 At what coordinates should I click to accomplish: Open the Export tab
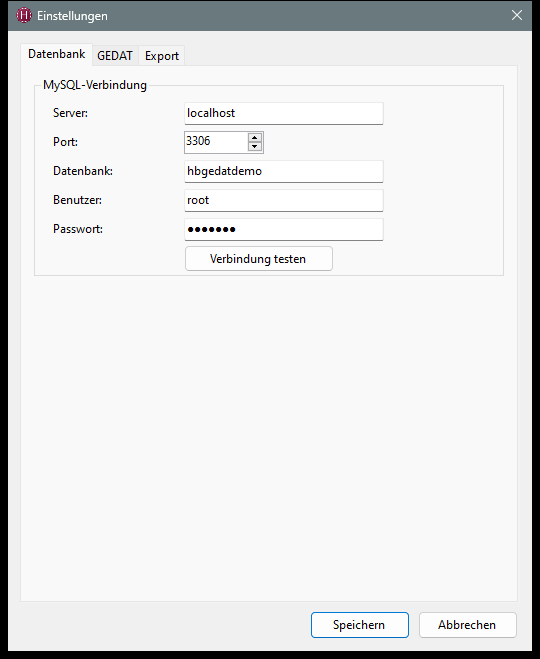click(x=162, y=56)
